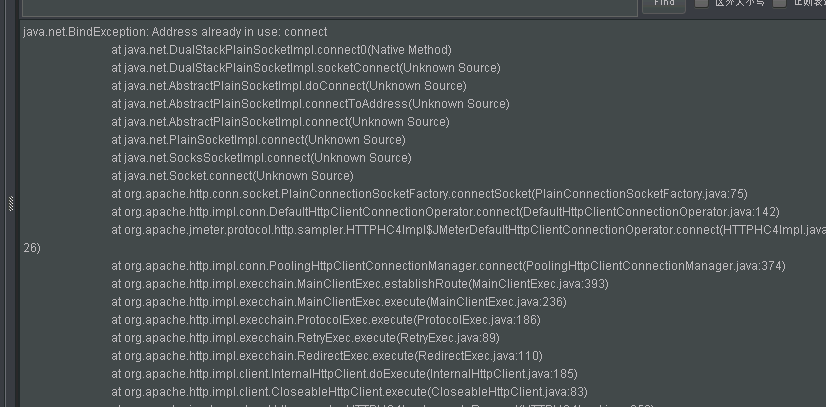Click the DualStackPlainSocketImpl.connect0 Native Method line

pyautogui.click(x=281, y=50)
